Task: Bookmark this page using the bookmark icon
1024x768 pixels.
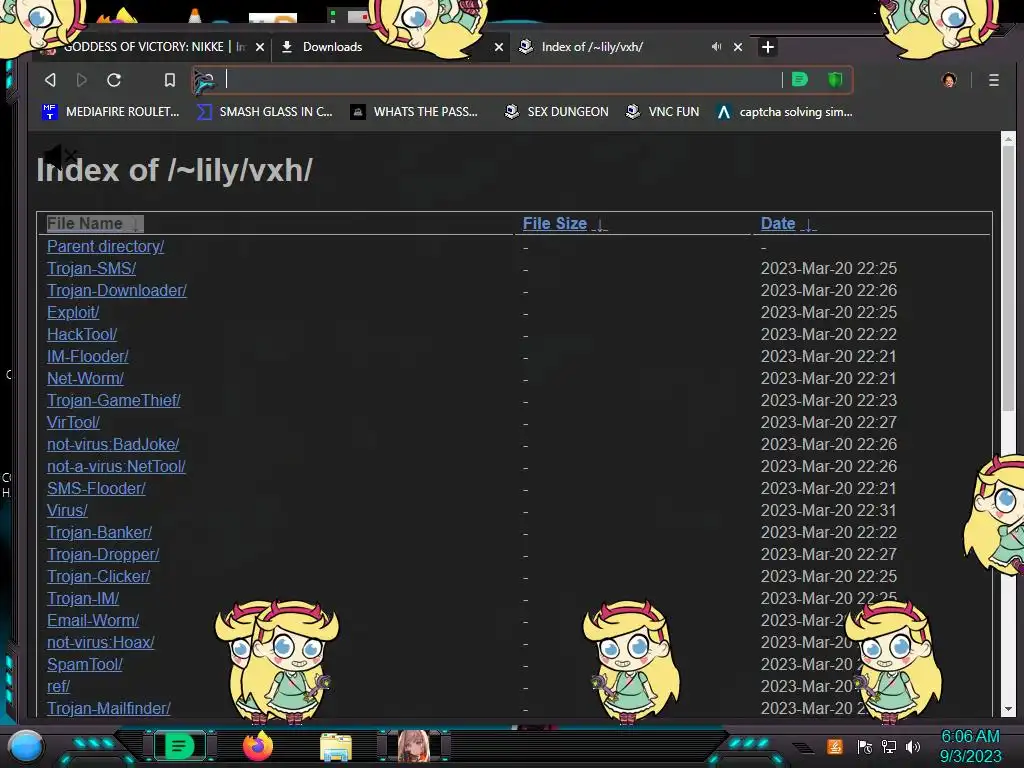Action: point(170,80)
